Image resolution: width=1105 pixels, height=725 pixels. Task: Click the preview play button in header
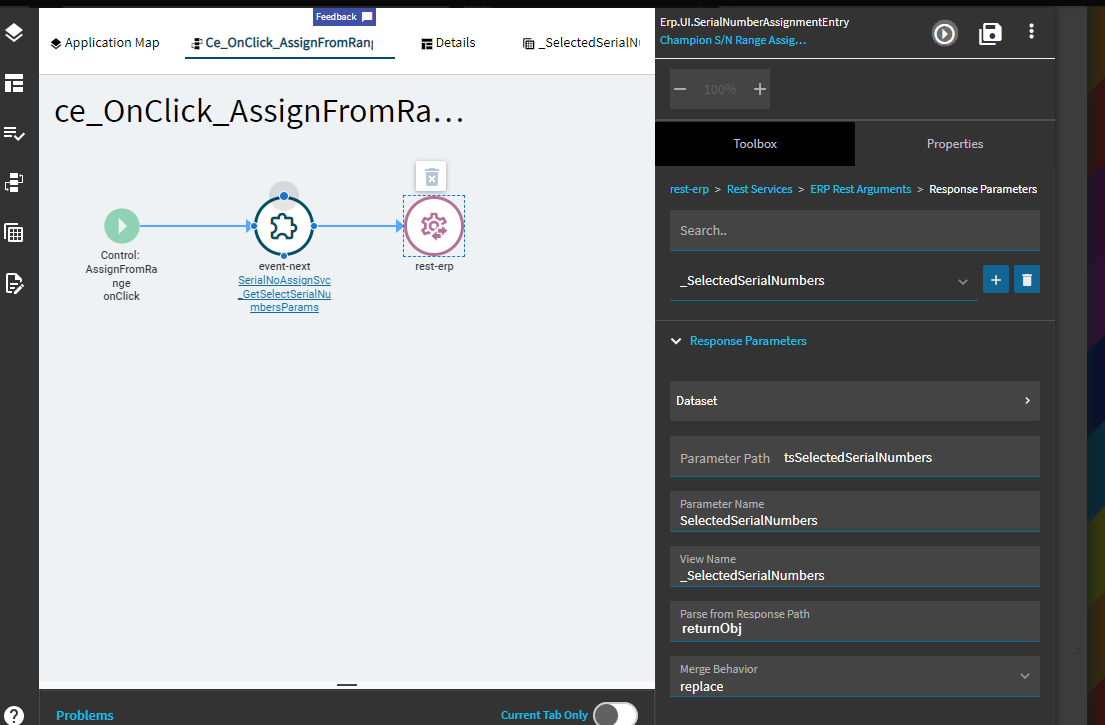pyautogui.click(x=944, y=33)
